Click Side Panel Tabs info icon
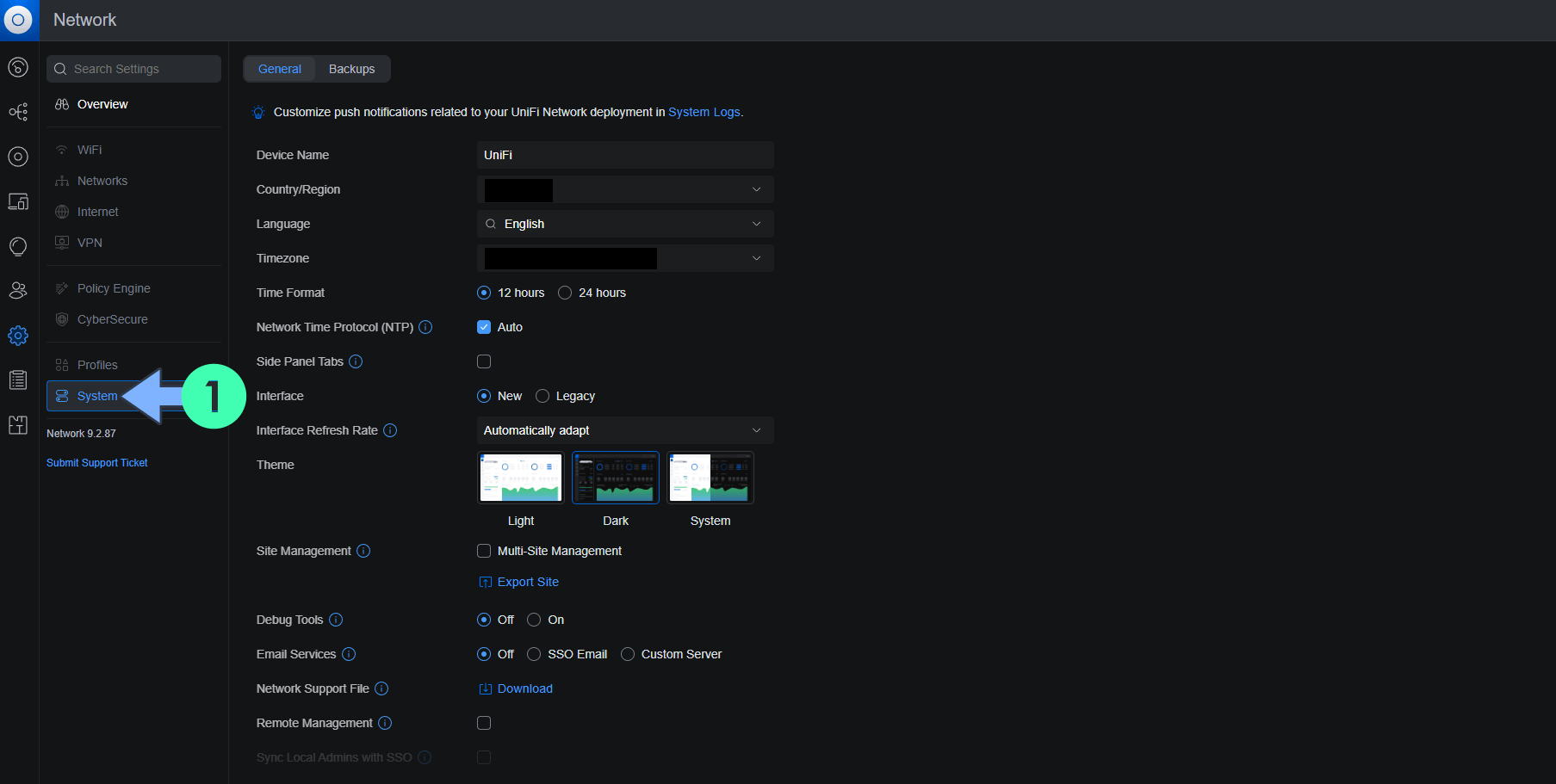Screen dimensions: 1556x784 coord(356,361)
